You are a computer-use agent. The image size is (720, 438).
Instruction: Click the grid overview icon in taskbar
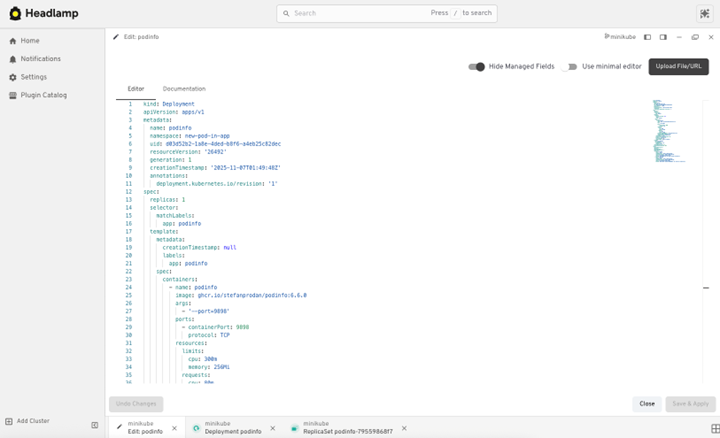click(x=714, y=429)
